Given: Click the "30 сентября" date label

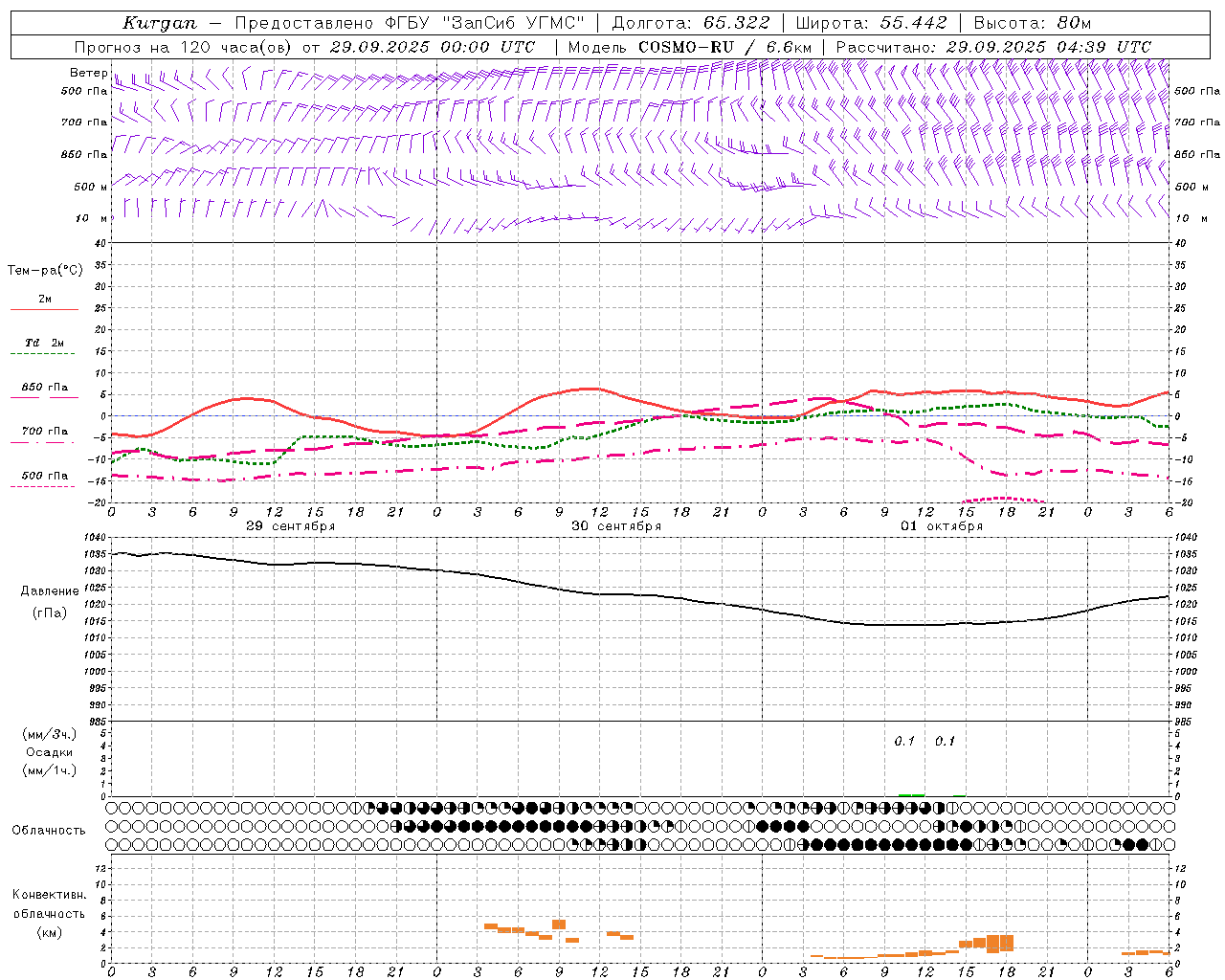Looking at the screenshot, I should [616, 526].
